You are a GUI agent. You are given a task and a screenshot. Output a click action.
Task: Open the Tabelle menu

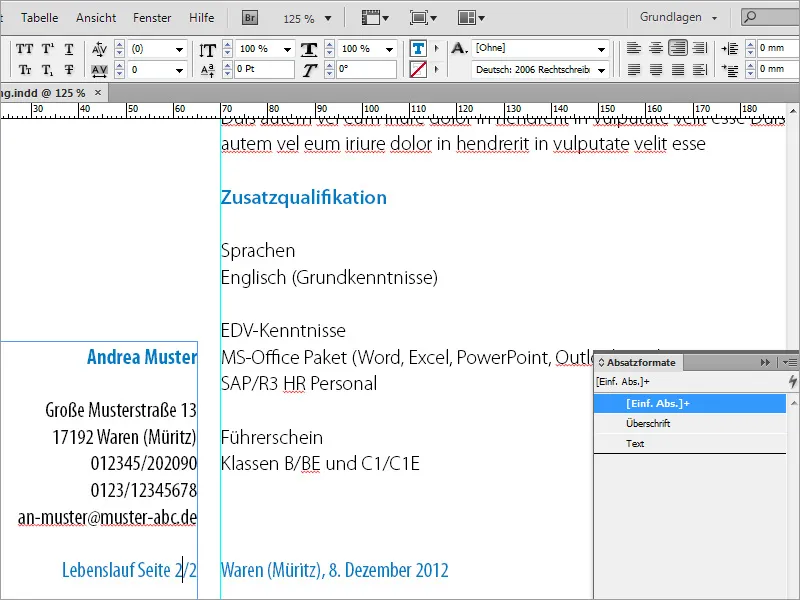39,18
